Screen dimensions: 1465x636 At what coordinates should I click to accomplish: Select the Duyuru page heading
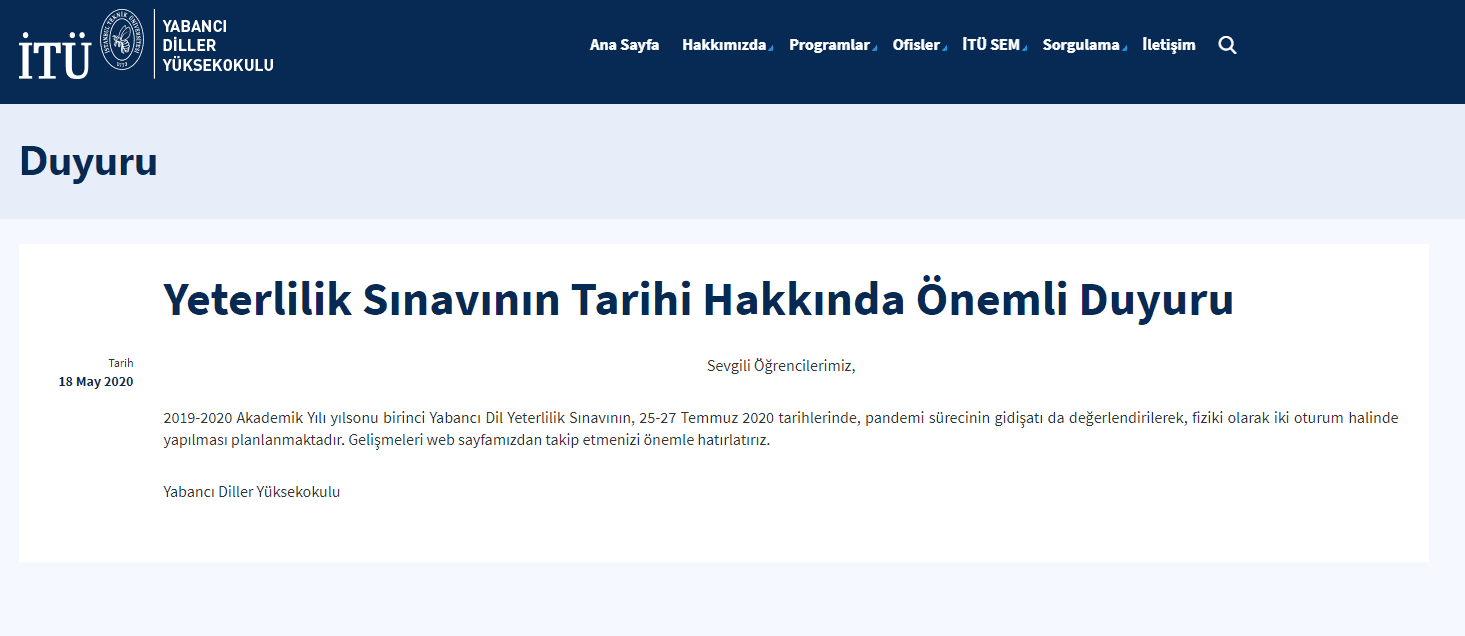click(x=89, y=162)
